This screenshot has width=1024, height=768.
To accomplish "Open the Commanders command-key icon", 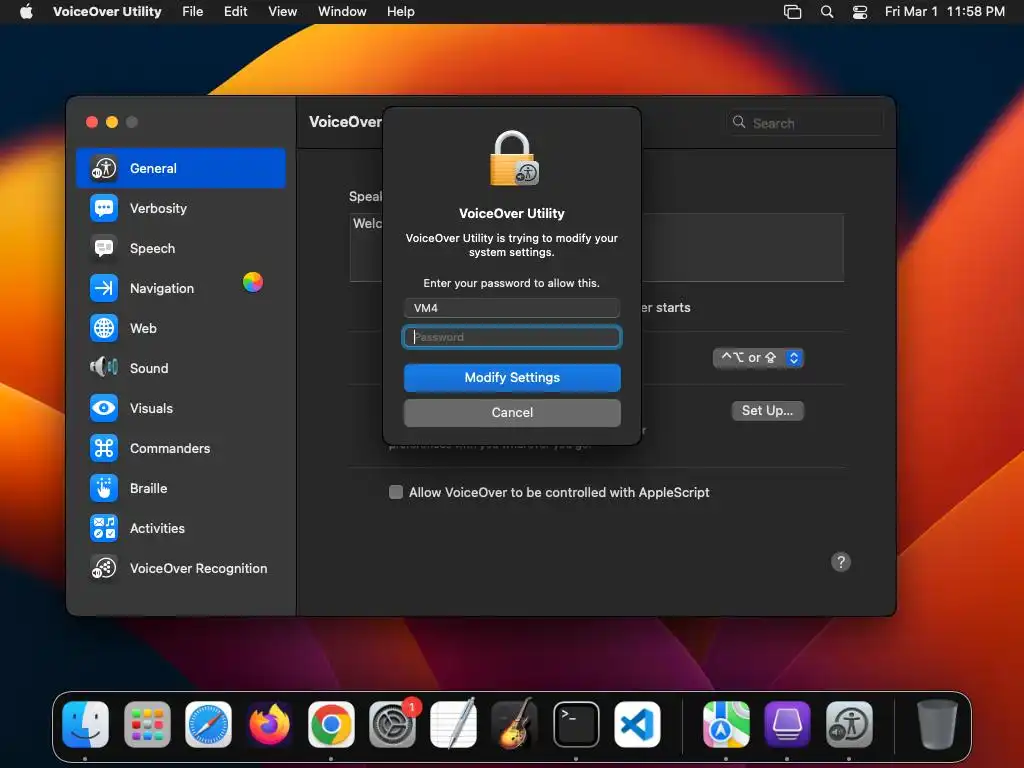I will pos(104,448).
